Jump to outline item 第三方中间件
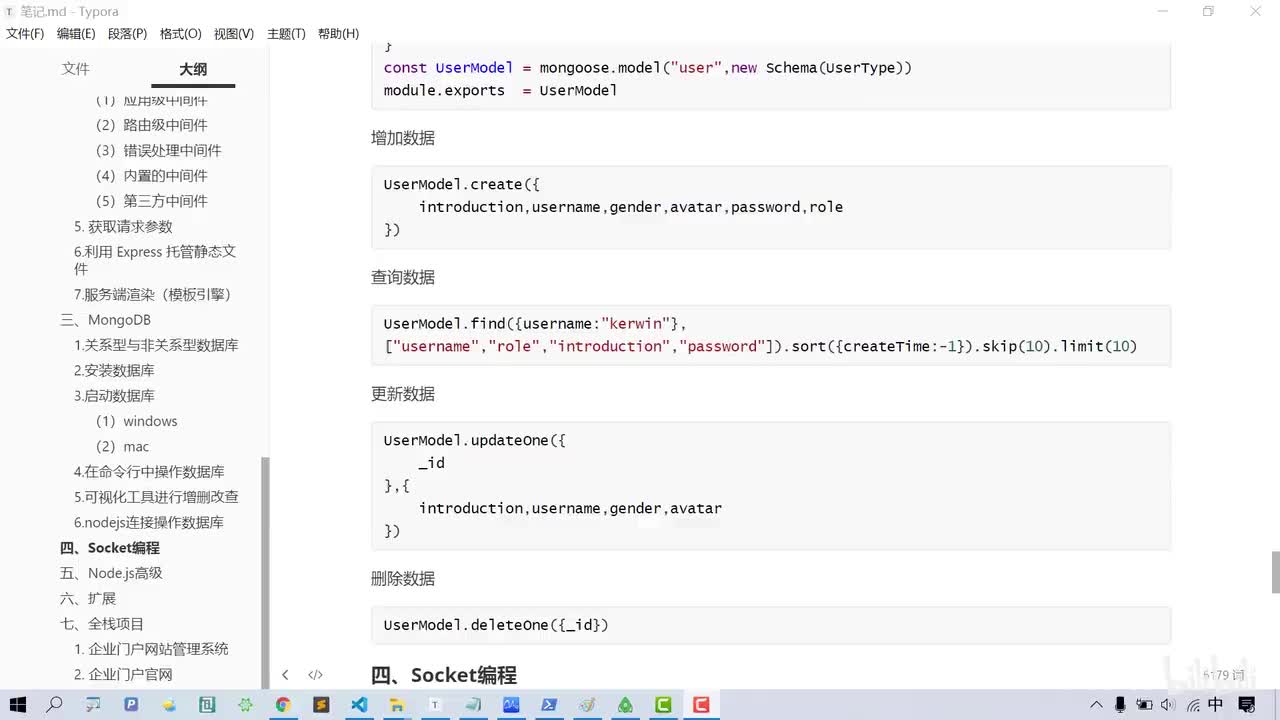Viewport: 1280px width, 720px height. tap(151, 201)
